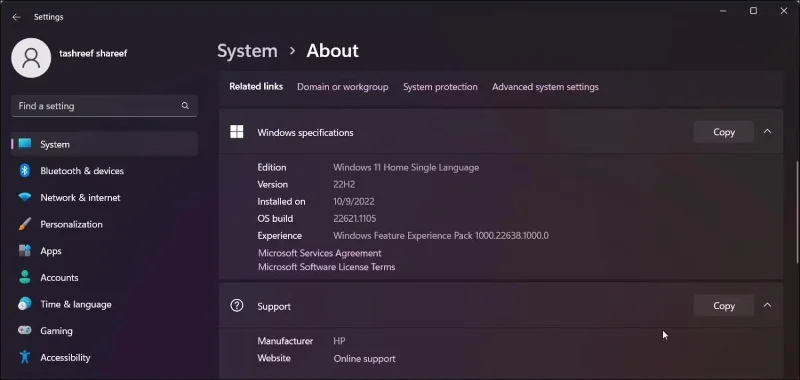Select the Personalization paintbrush icon
The height and width of the screenshot is (380, 800).
tap(24, 224)
